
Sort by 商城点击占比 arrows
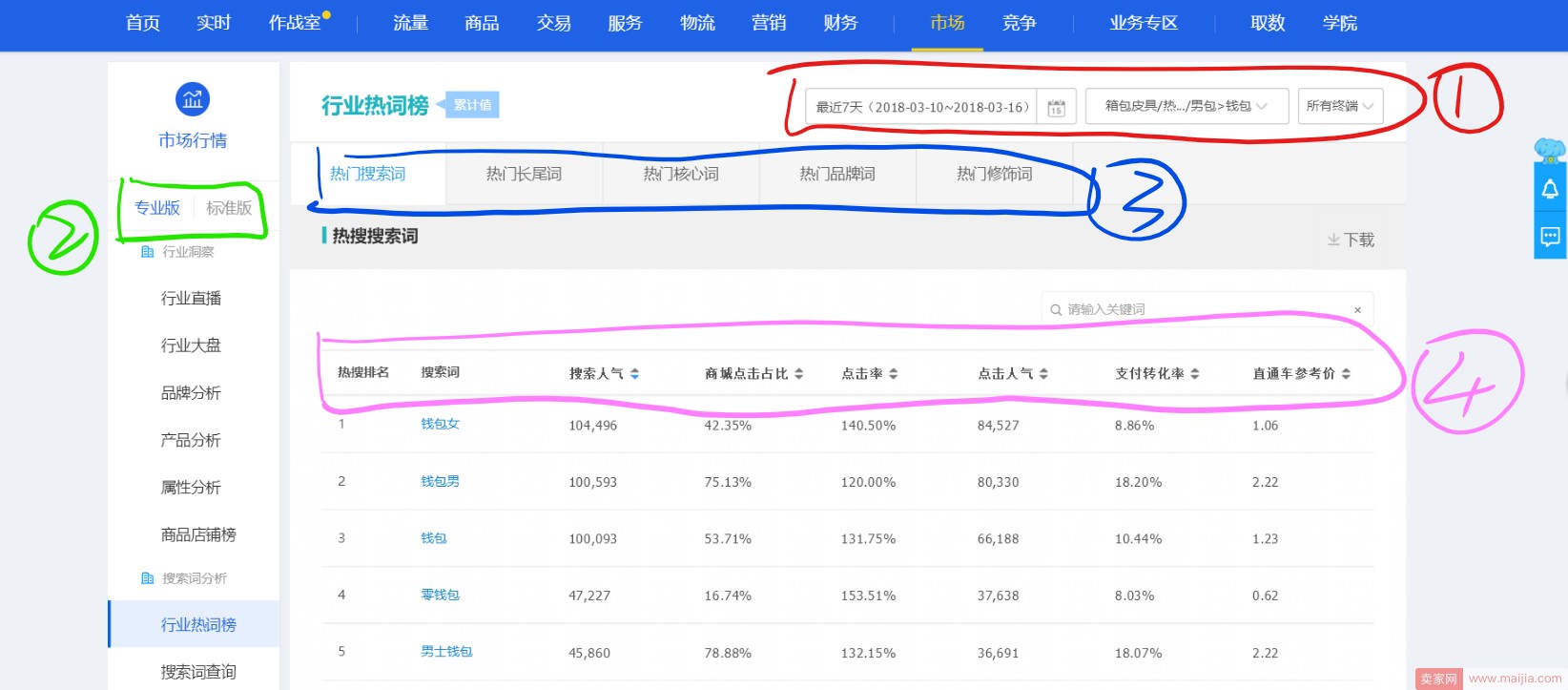pos(799,374)
